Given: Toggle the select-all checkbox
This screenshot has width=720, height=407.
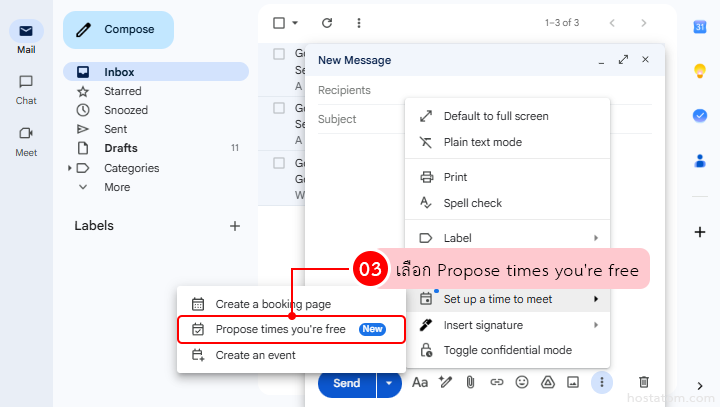Looking at the screenshot, I should (x=279, y=23).
